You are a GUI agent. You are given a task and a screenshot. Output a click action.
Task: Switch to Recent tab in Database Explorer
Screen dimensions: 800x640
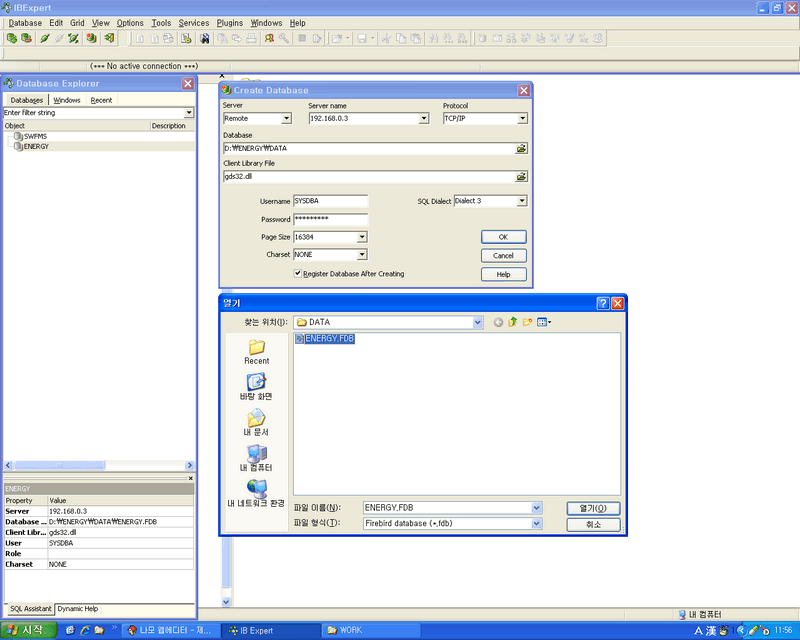point(101,100)
